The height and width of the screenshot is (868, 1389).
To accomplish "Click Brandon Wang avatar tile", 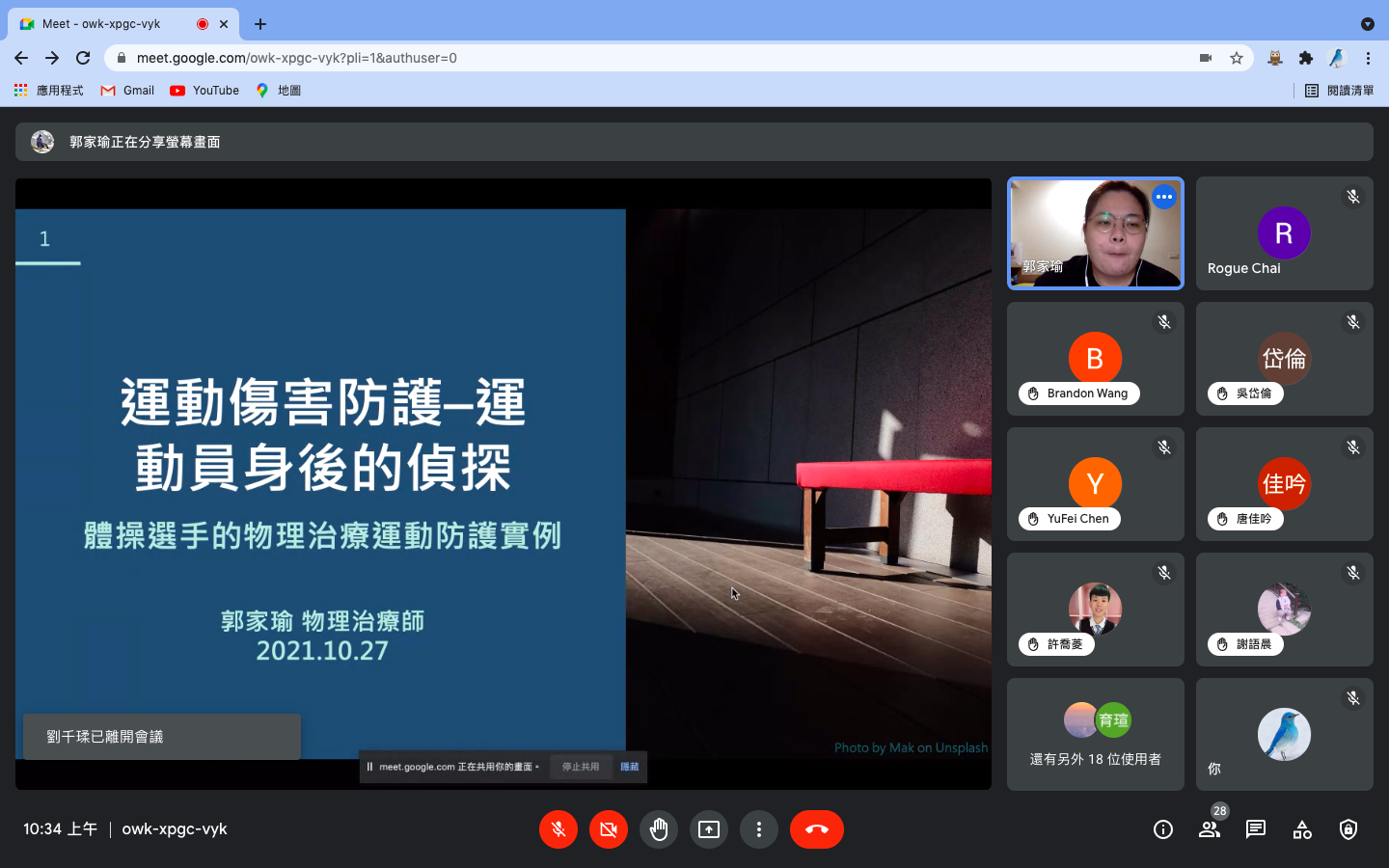I will pyautogui.click(x=1096, y=359).
